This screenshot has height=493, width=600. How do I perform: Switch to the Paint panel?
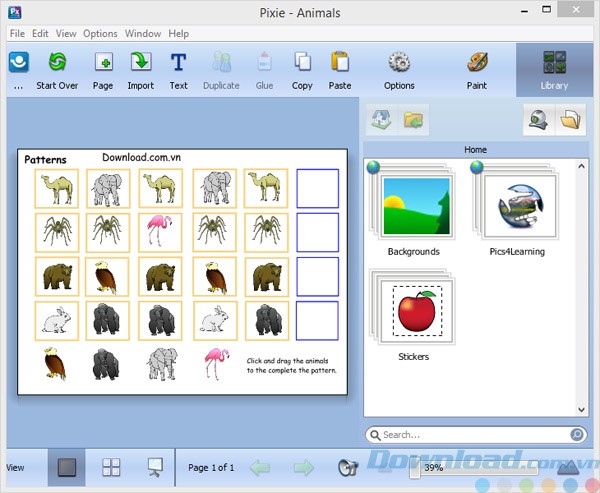pyautogui.click(x=477, y=68)
